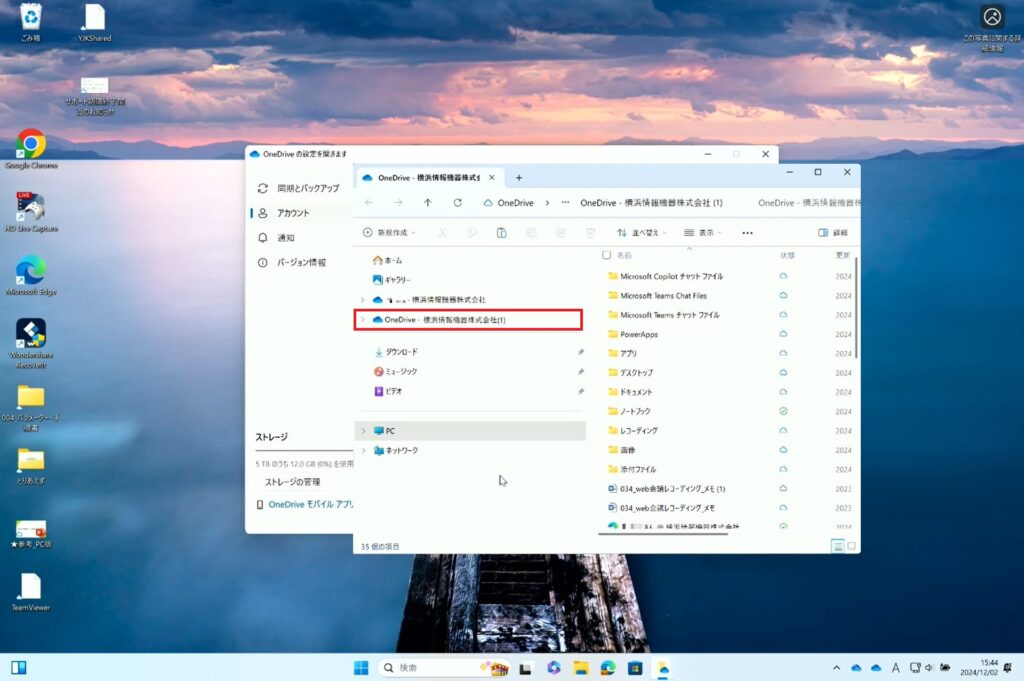Open the Recycle Bin desktop icon

pos(31,22)
